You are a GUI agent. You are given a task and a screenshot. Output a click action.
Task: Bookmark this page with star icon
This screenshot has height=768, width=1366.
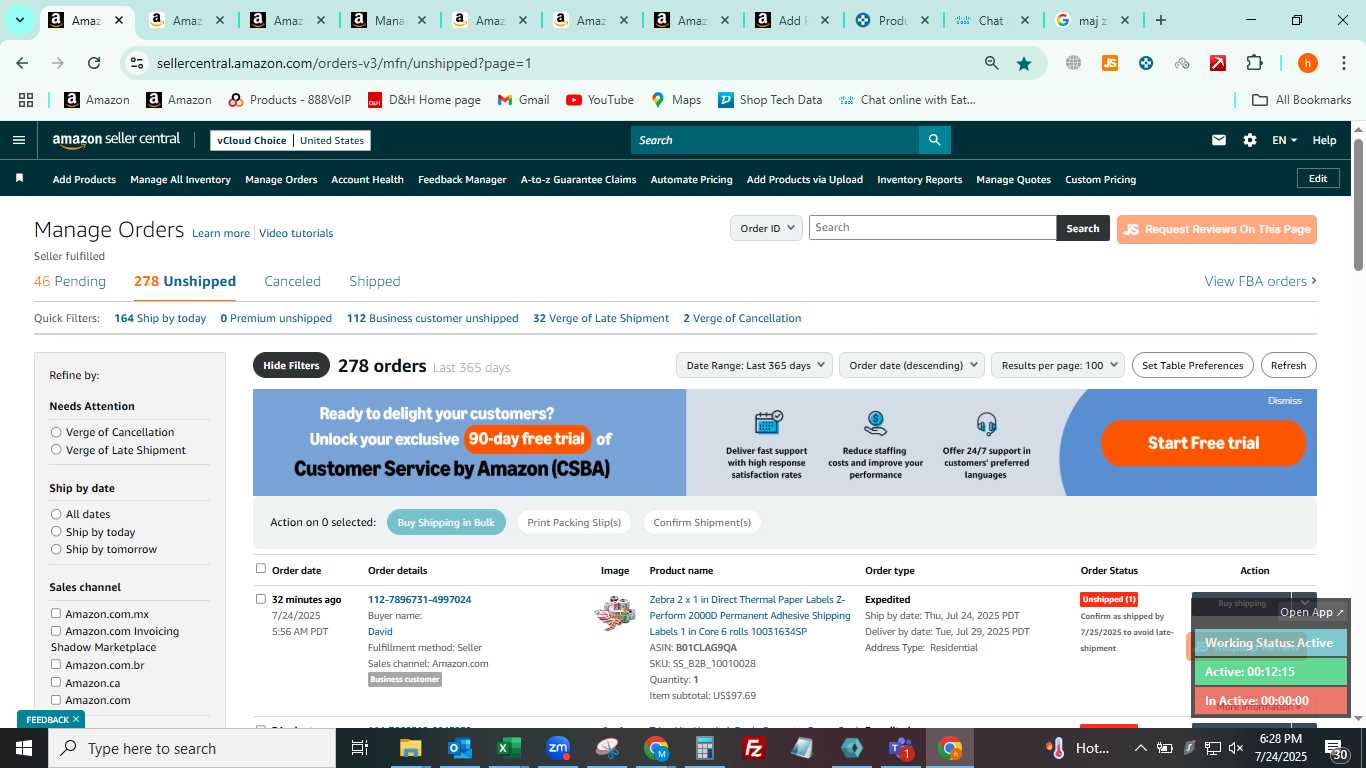coord(1024,63)
